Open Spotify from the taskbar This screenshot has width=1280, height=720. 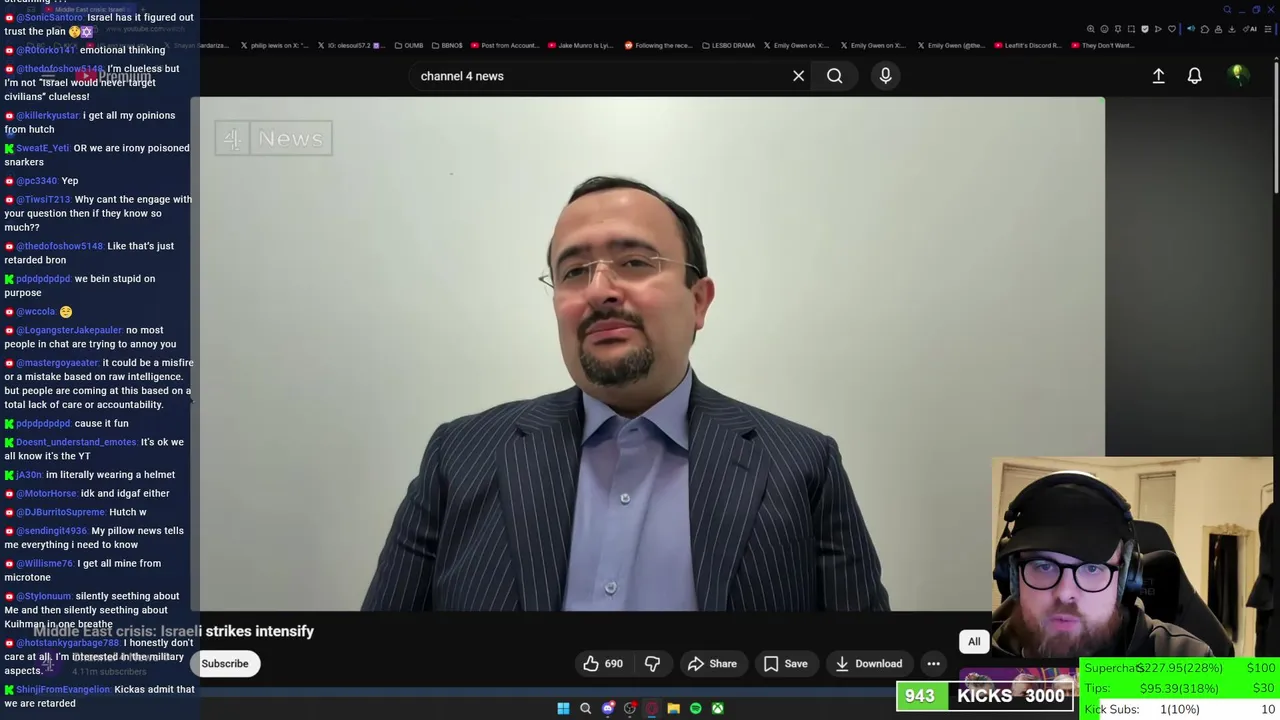(x=695, y=708)
